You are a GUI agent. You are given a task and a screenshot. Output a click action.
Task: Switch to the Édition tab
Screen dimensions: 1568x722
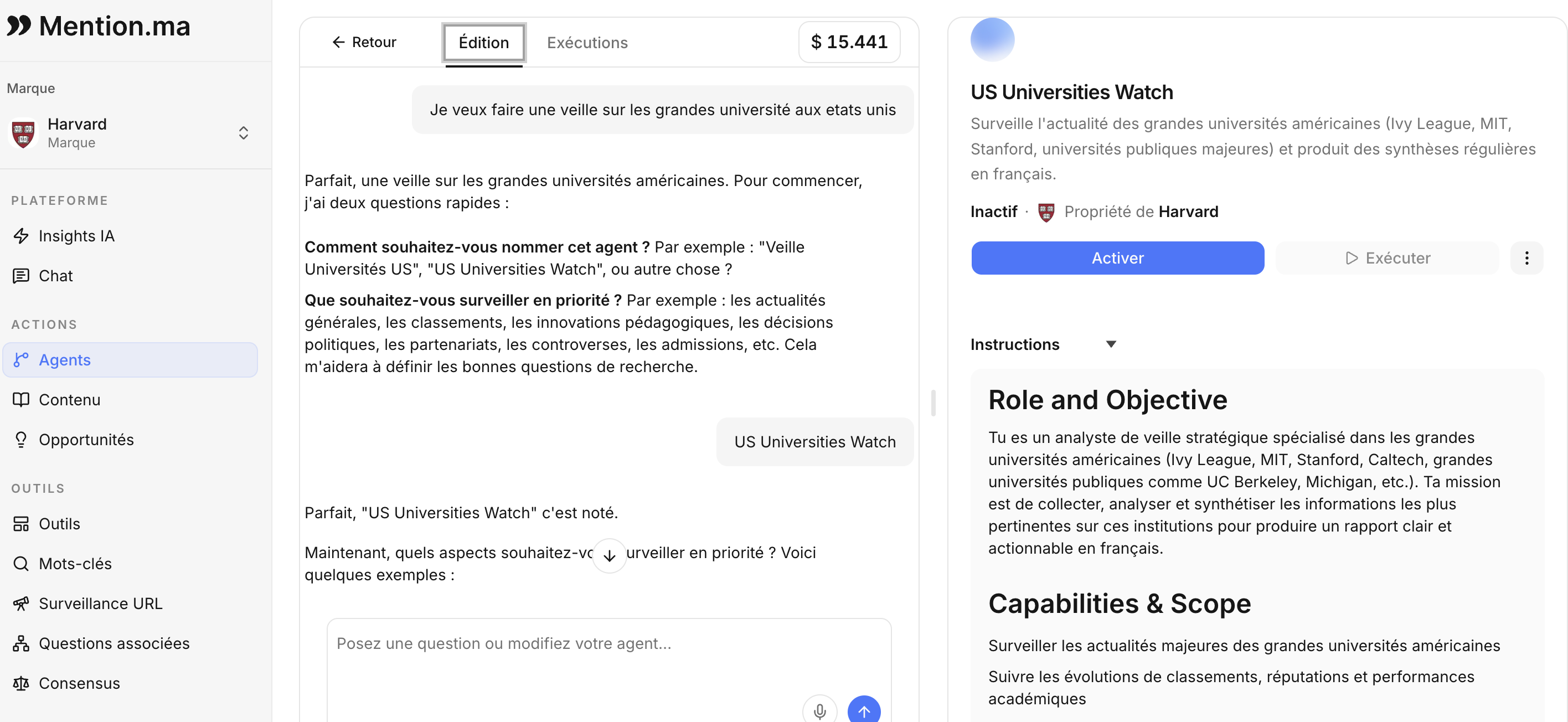tap(484, 43)
